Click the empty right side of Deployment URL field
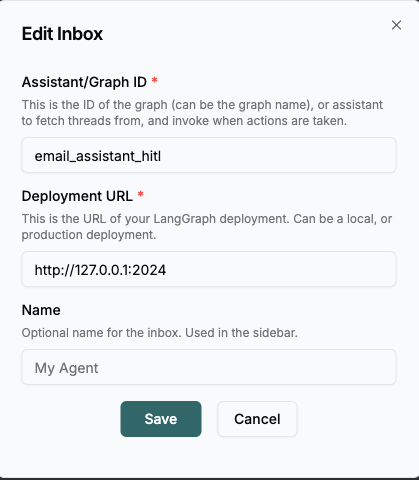The height and width of the screenshot is (480, 419). (x=280, y=269)
